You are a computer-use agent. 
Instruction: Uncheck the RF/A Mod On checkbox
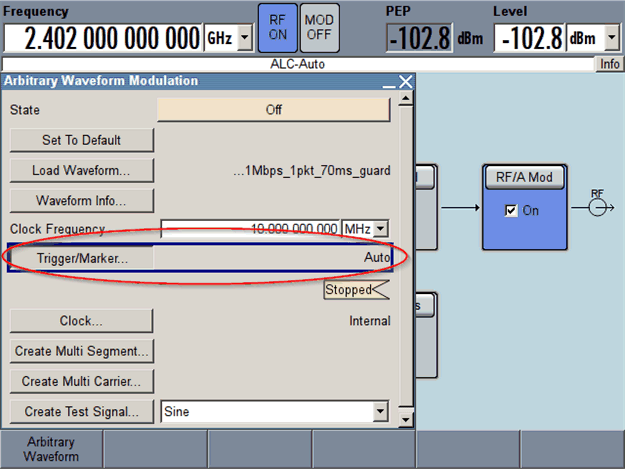pos(511,210)
